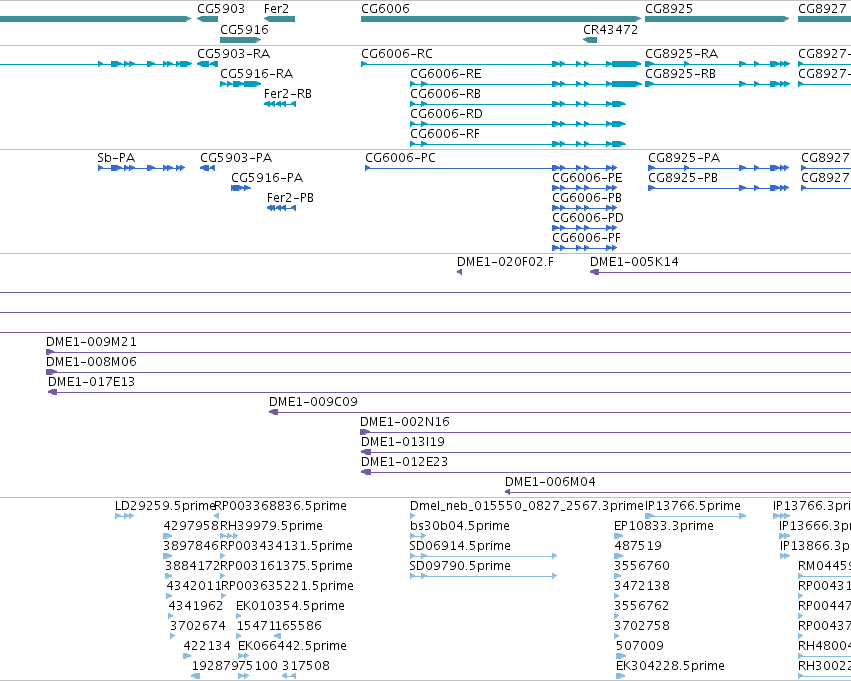Click transcript CG8925-RA label
This screenshot has width=851, height=681.
tap(681, 54)
